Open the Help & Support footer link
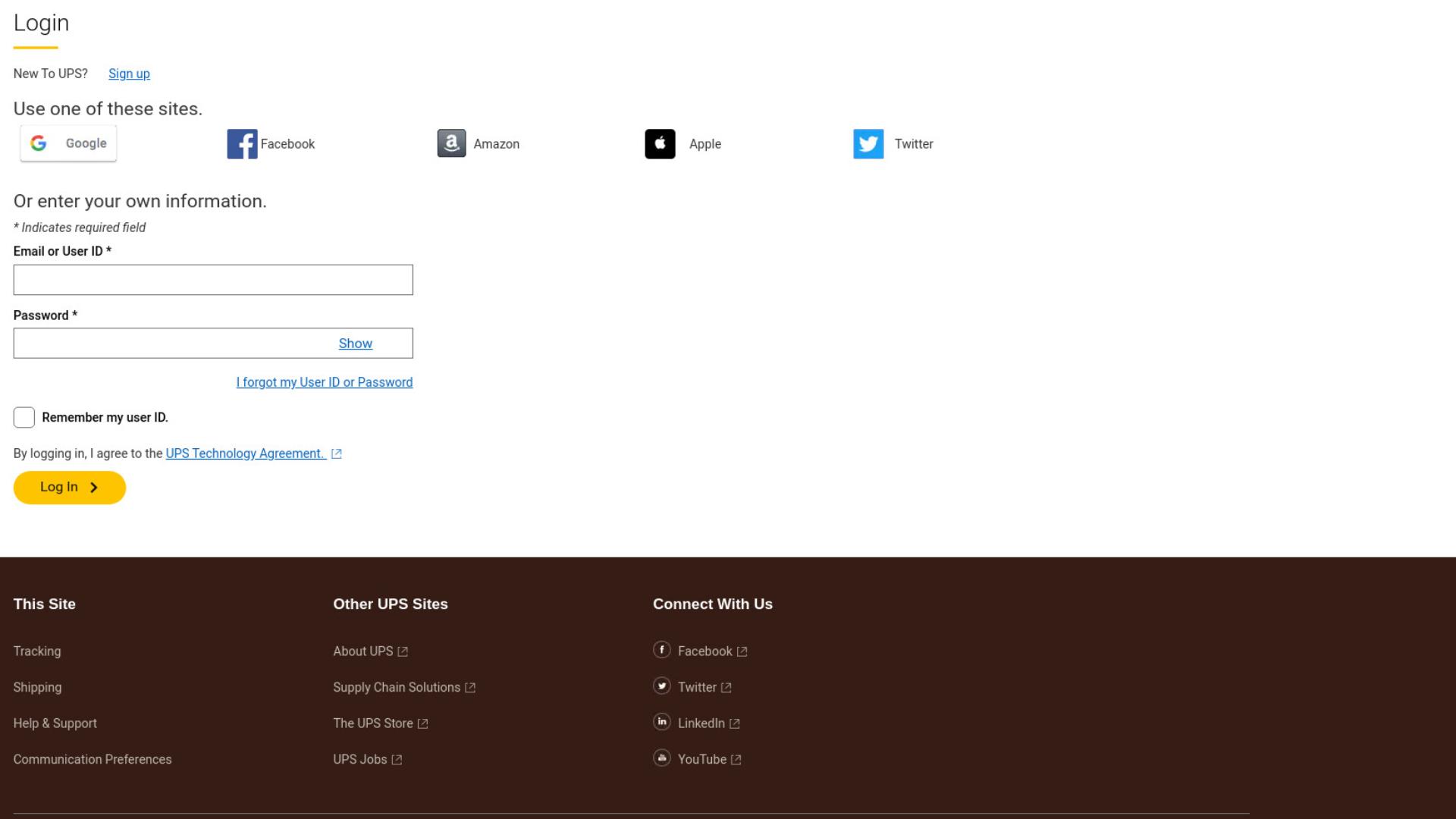This screenshot has height=819, width=1456. (55, 723)
